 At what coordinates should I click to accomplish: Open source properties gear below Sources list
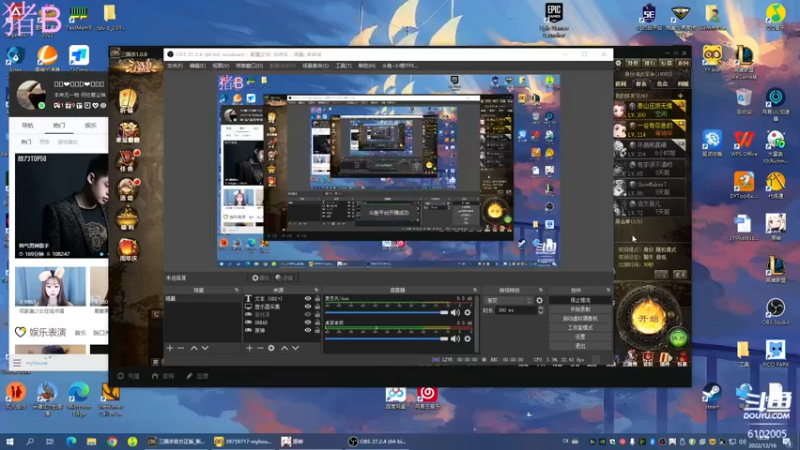click(x=271, y=348)
